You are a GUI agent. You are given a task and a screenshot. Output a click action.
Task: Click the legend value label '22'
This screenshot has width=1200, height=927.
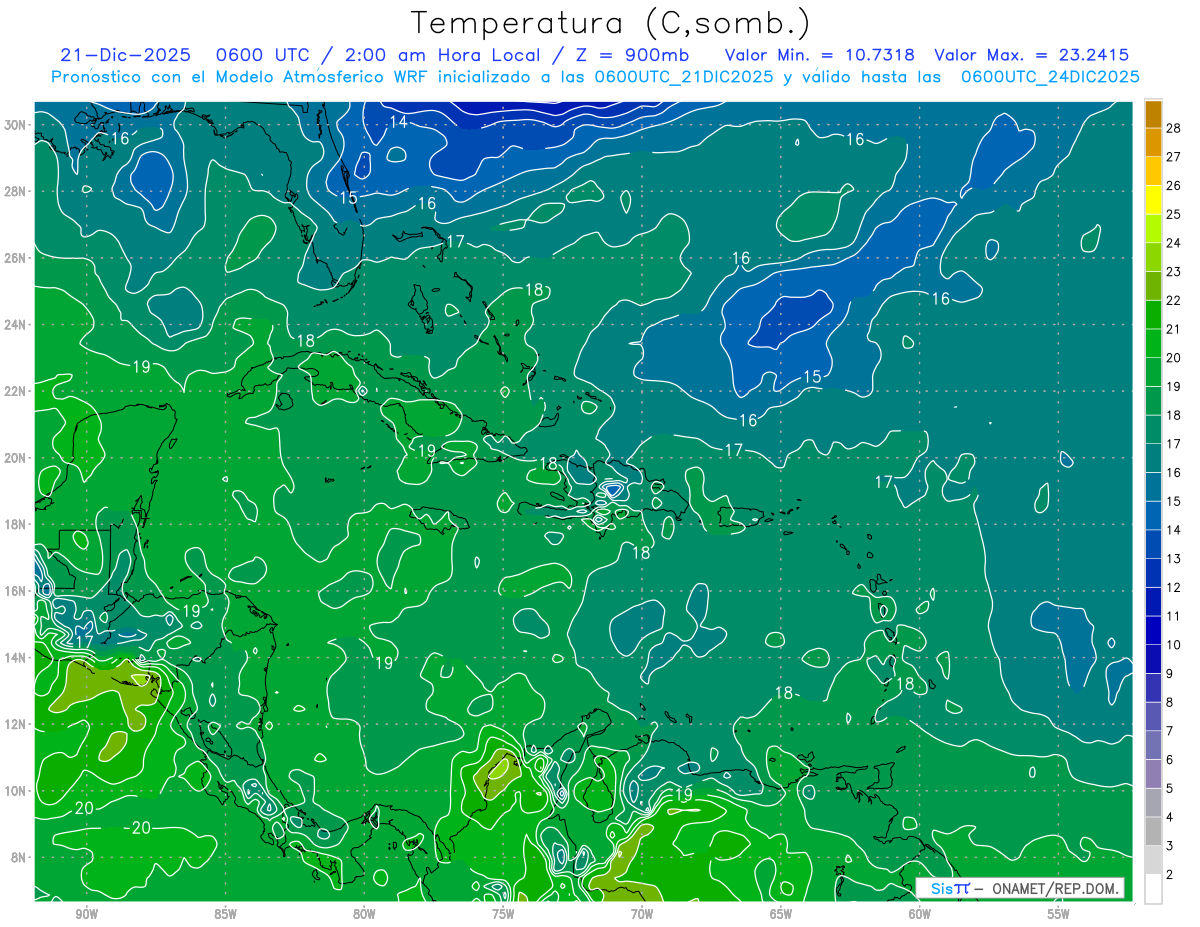[1174, 300]
